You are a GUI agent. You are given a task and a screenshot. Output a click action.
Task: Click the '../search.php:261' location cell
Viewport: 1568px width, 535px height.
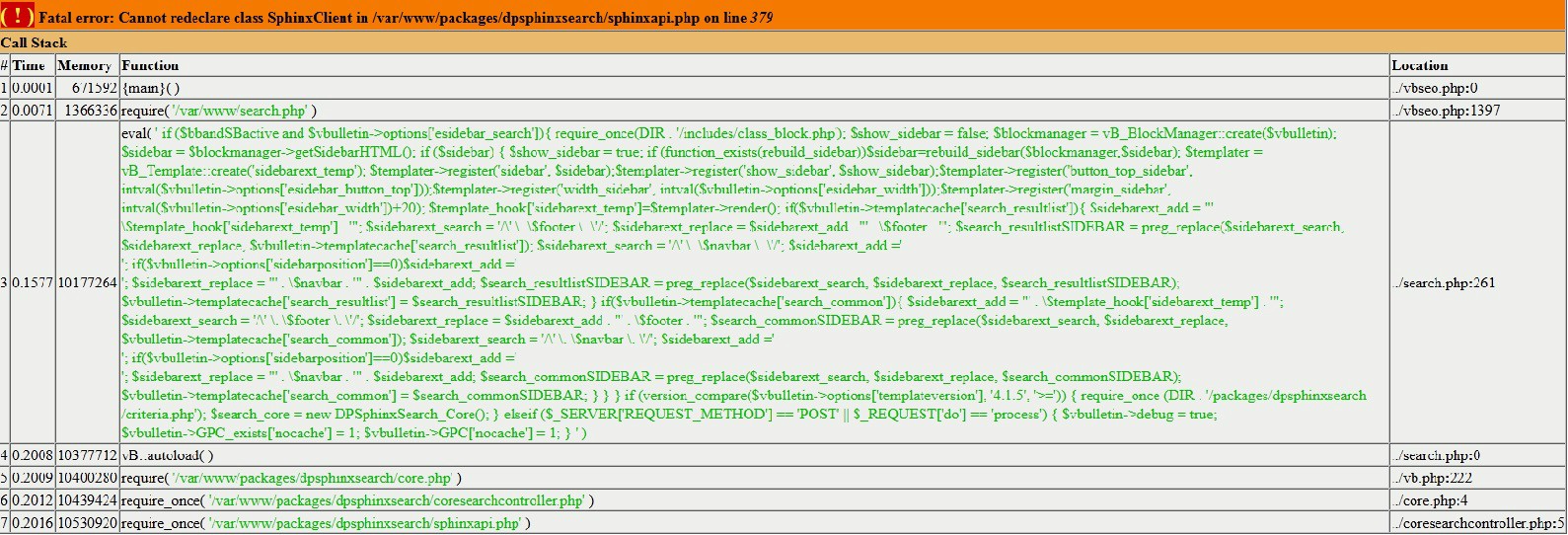pyautogui.click(x=1443, y=283)
